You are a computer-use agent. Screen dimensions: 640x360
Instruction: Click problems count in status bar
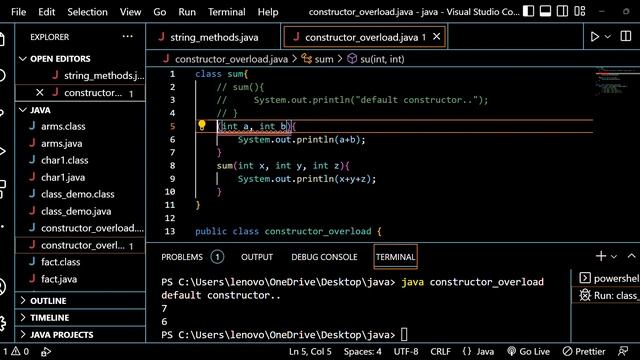[x=16, y=351]
